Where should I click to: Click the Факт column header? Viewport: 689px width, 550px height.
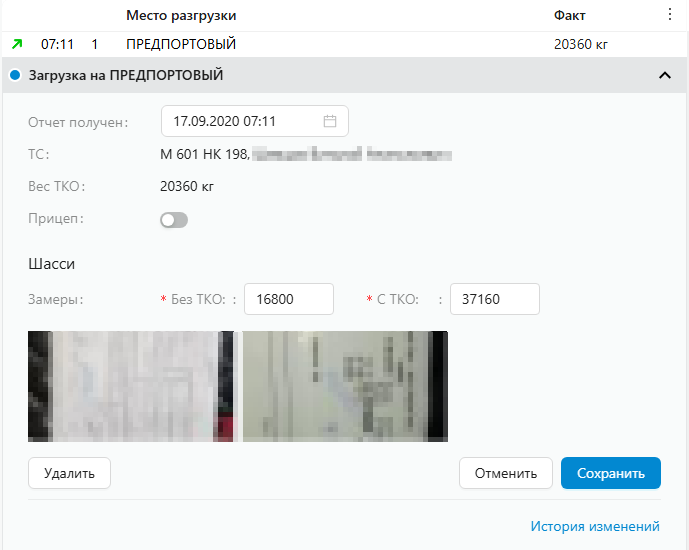click(x=569, y=16)
